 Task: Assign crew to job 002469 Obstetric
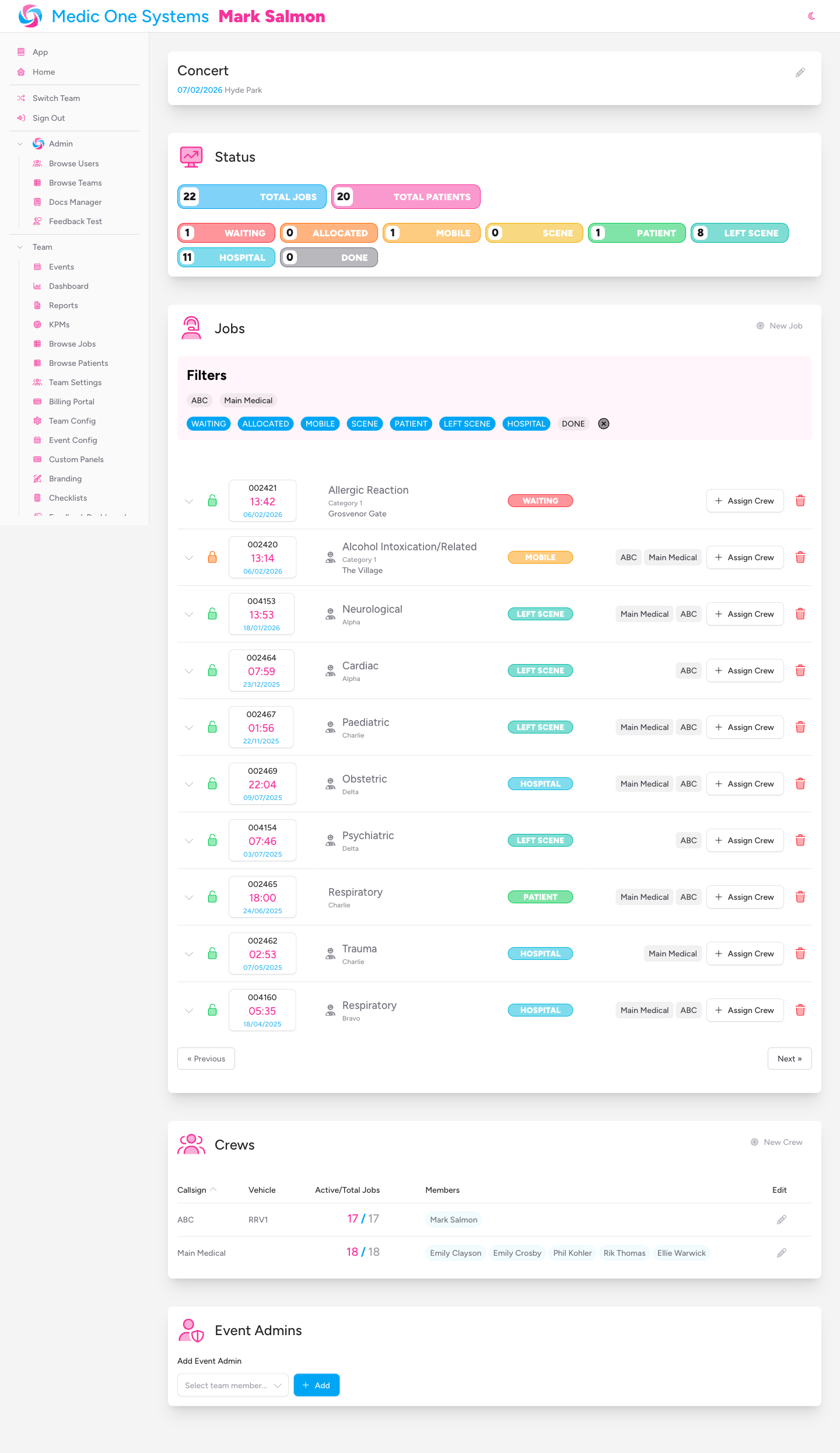[x=745, y=784]
